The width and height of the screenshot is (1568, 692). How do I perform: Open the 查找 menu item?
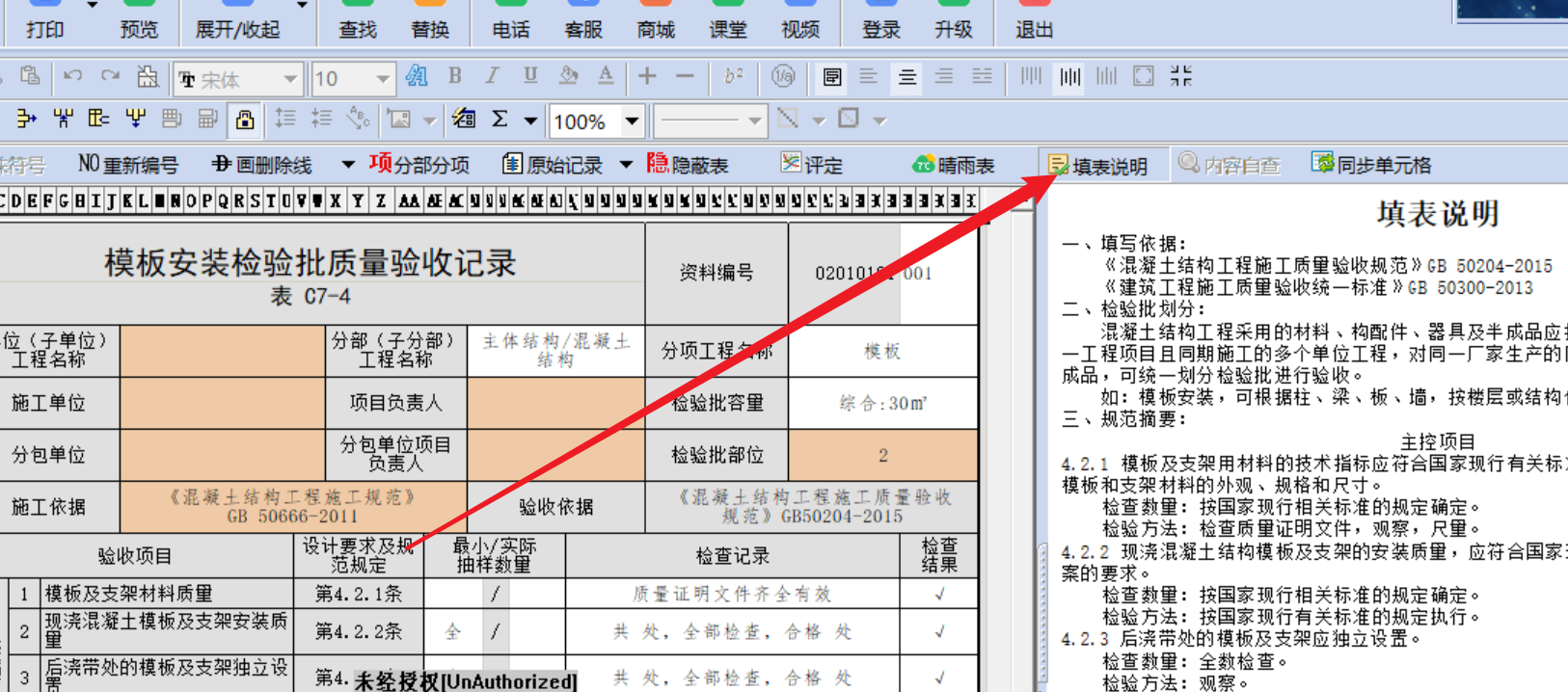(x=357, y=29)
